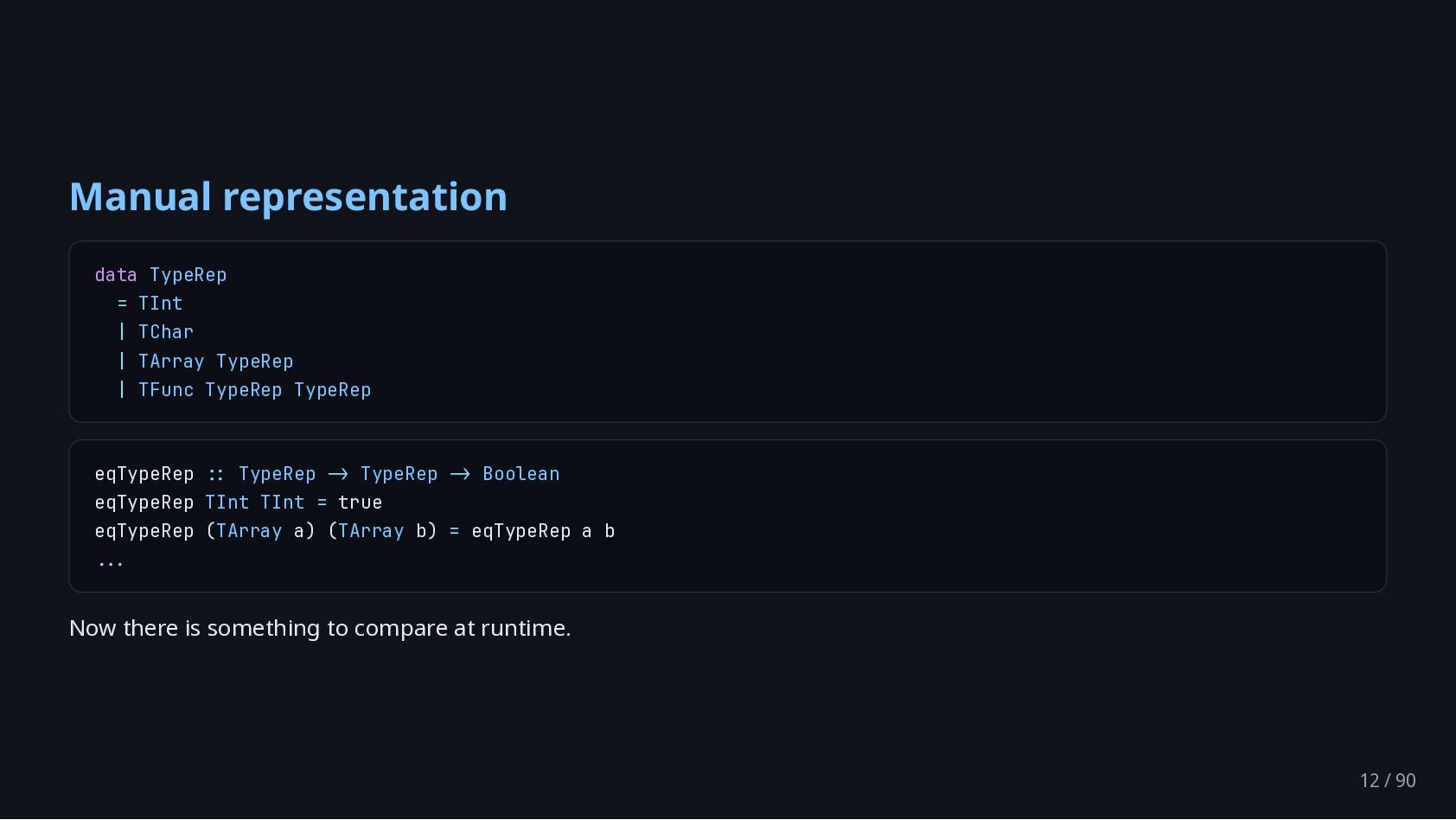The image size is (1456, 820).
Task: Click the 12 / 90 slide counter
Action: pos(1388,780)
